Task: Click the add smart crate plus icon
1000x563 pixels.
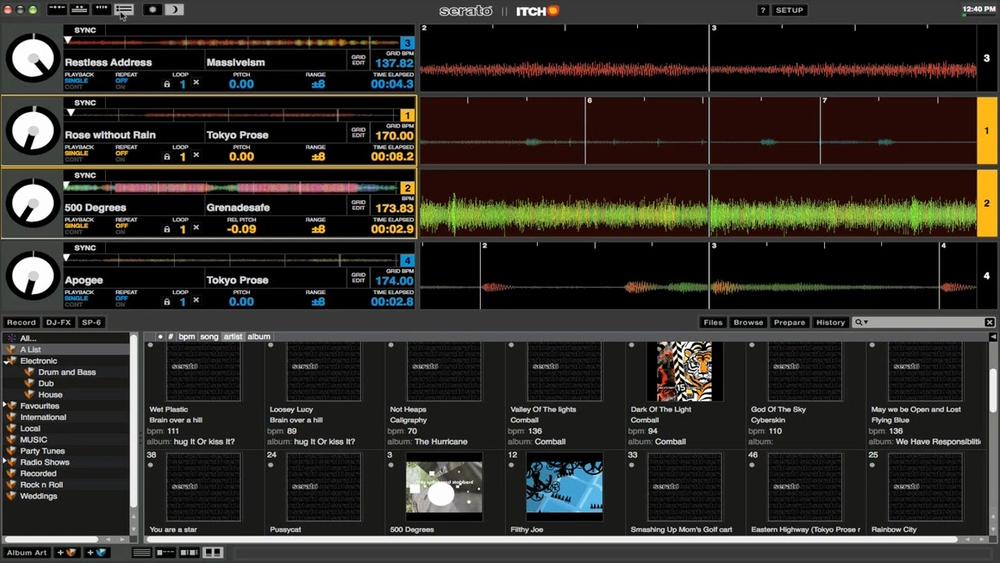Action: click(97, 553)
